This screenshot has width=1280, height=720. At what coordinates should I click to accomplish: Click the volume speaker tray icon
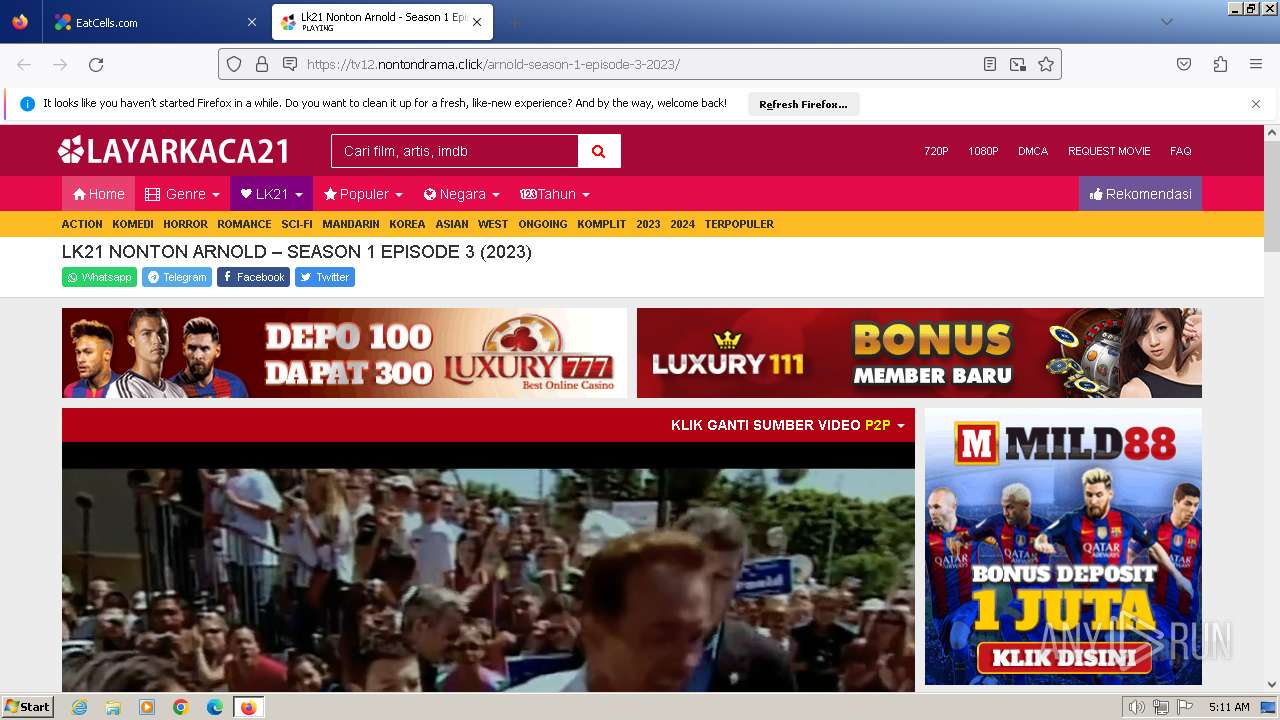[x=1136, y=707]
